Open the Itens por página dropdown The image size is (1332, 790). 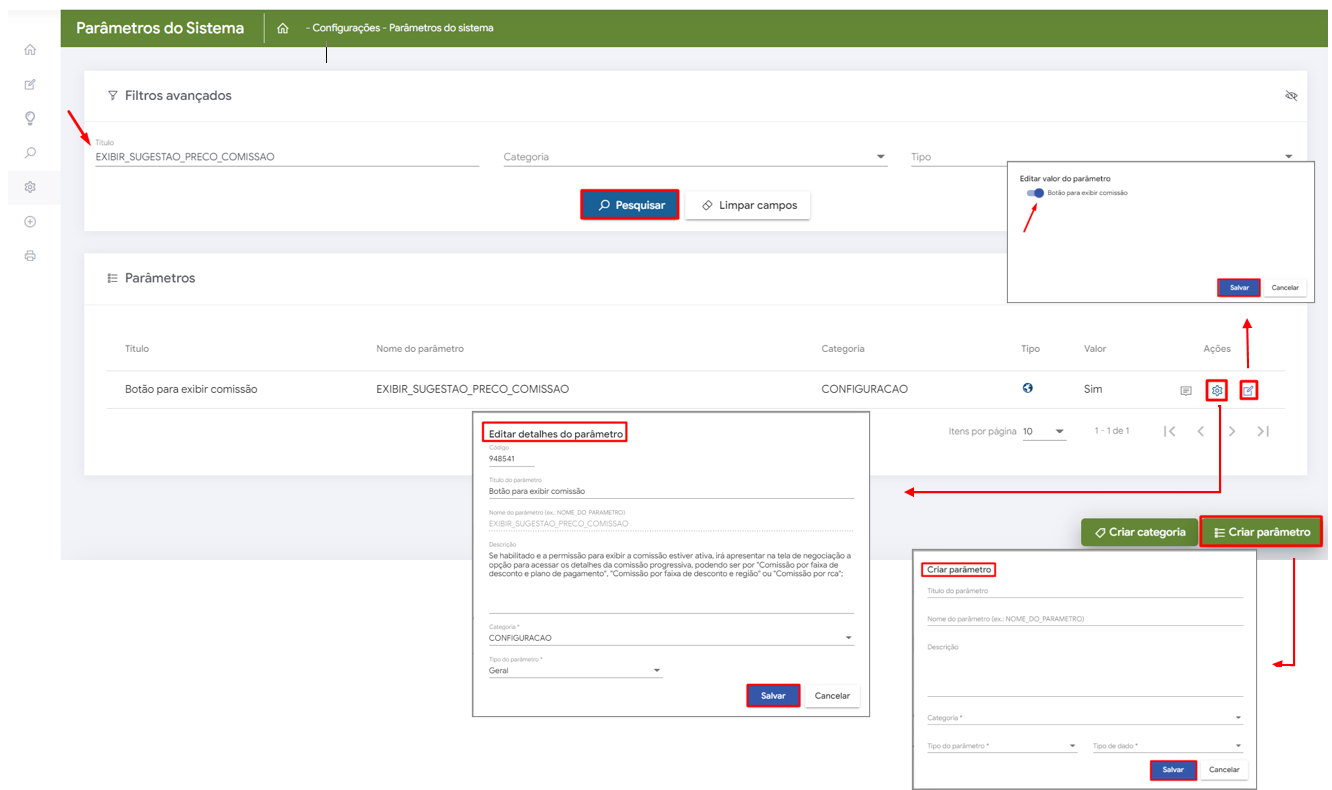coord(1043,432)
